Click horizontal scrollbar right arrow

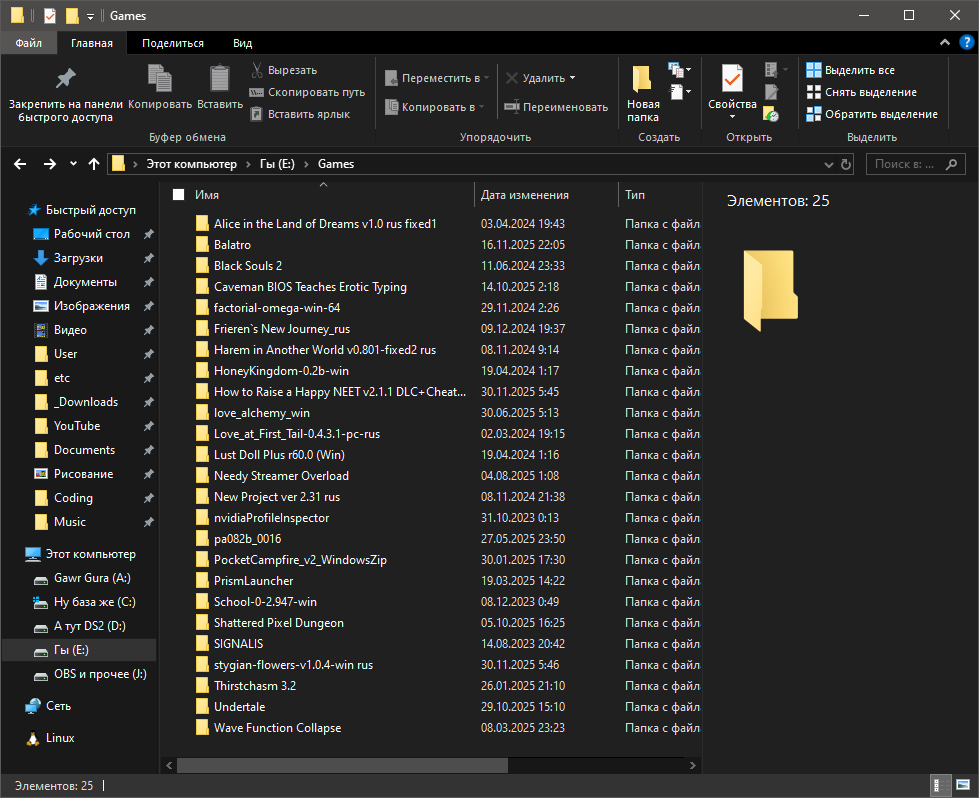tap(692, 765)
